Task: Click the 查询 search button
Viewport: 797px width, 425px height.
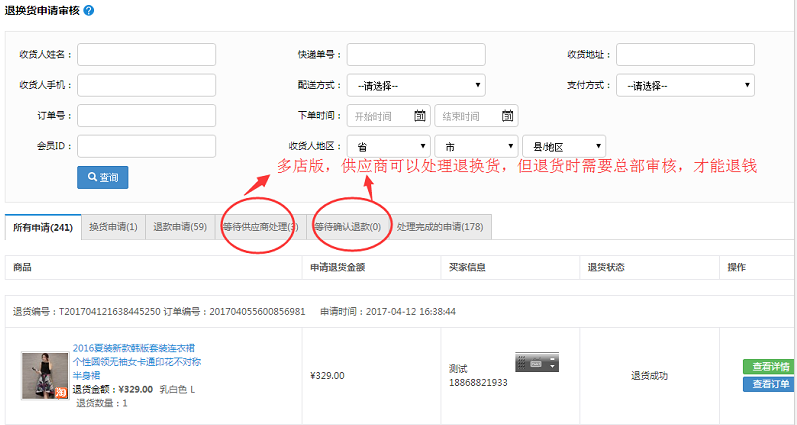Action: pyautogui.click(x=102, y=177)
